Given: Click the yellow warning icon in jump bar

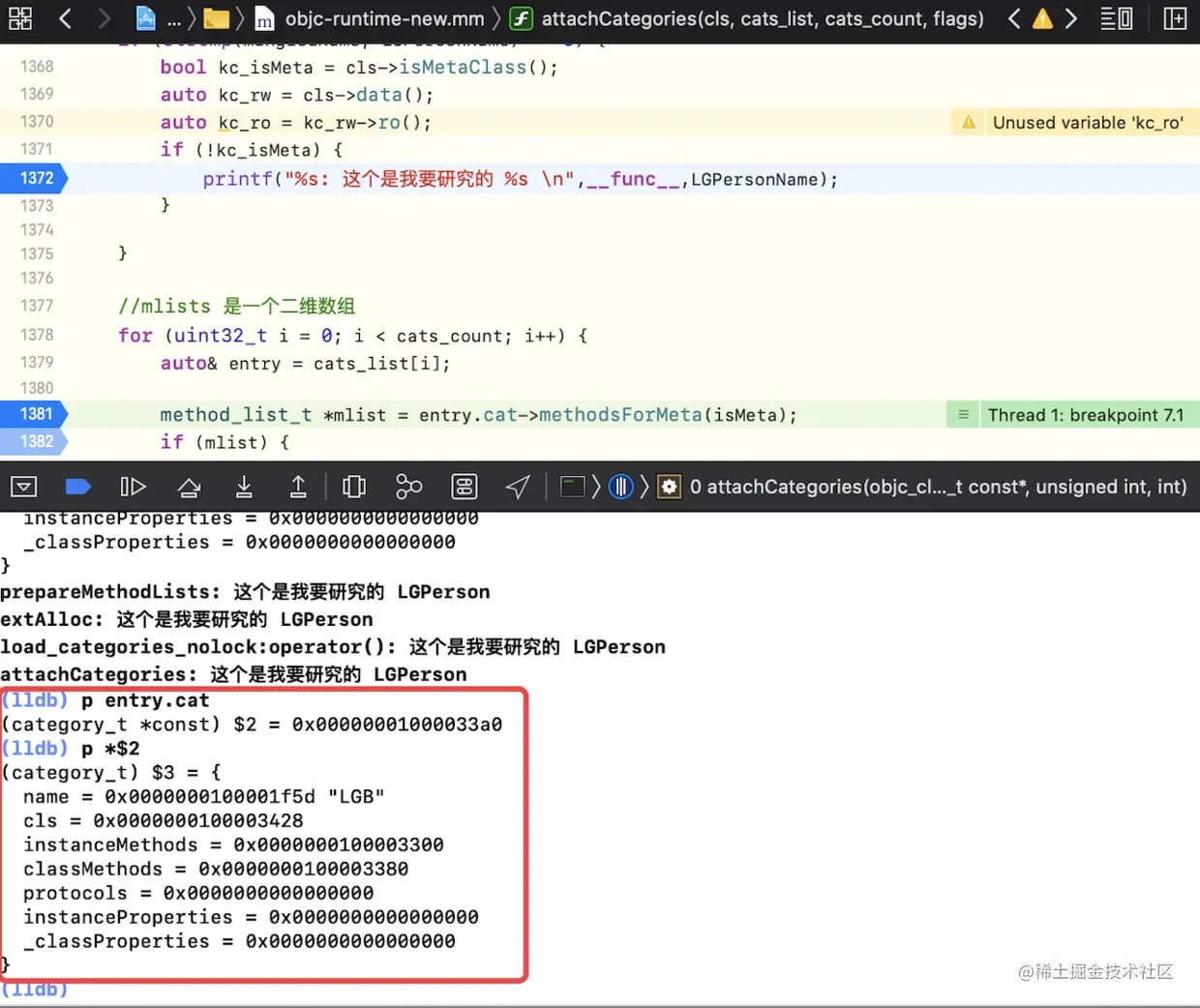Looking at the screenshot, I should coord(1042,18).
